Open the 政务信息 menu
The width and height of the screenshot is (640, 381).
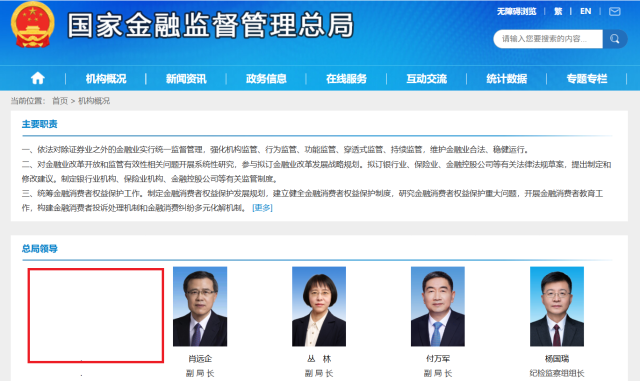[266, 78]
